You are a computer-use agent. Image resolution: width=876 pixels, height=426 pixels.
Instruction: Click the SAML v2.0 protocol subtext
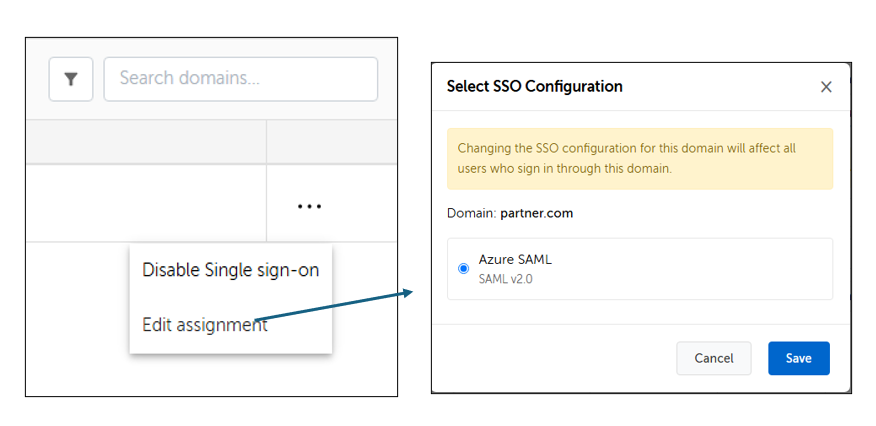click(505, 279)
